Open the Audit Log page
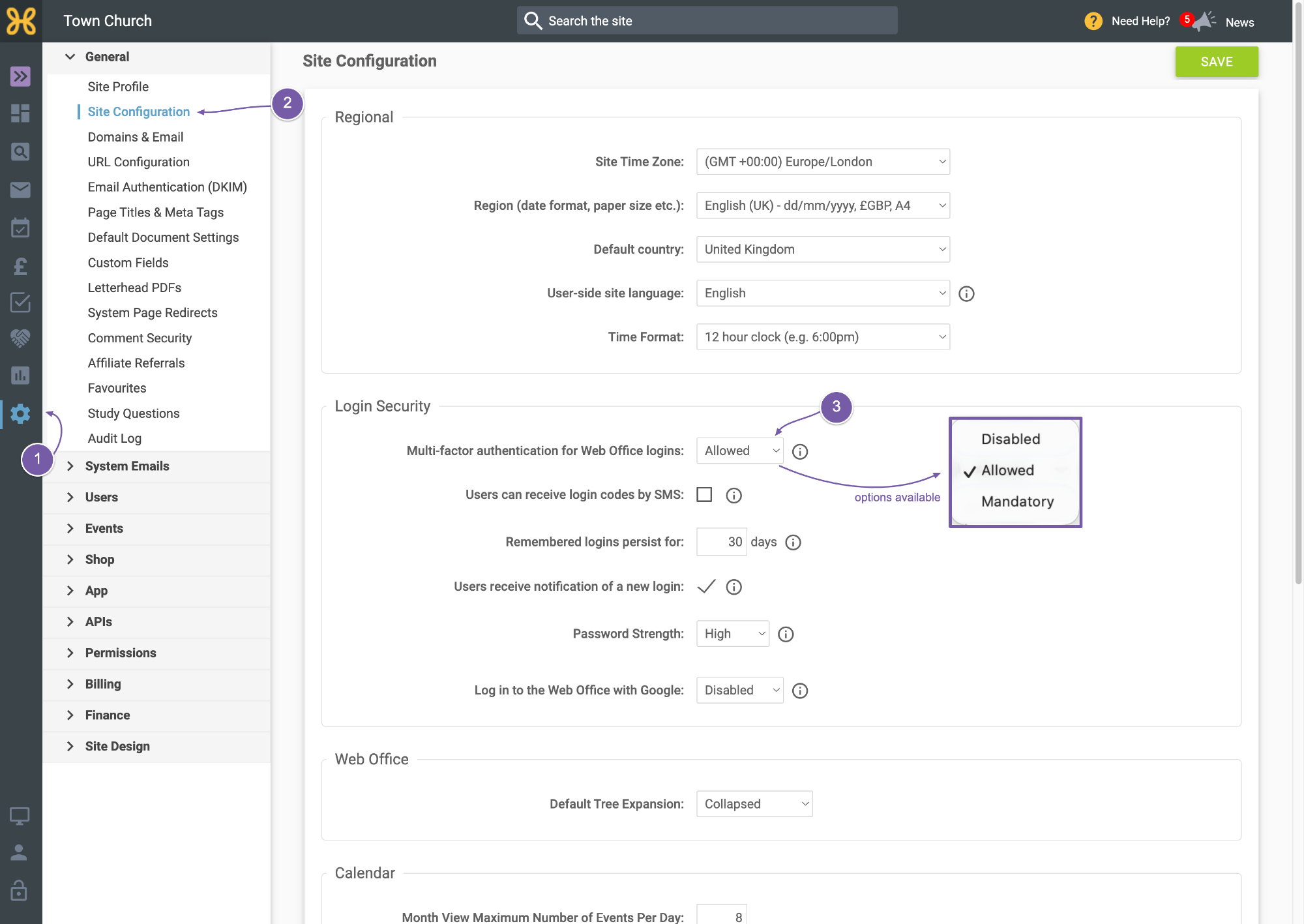The height and width of the screenshot is (924, 1304). pos(114,438)
